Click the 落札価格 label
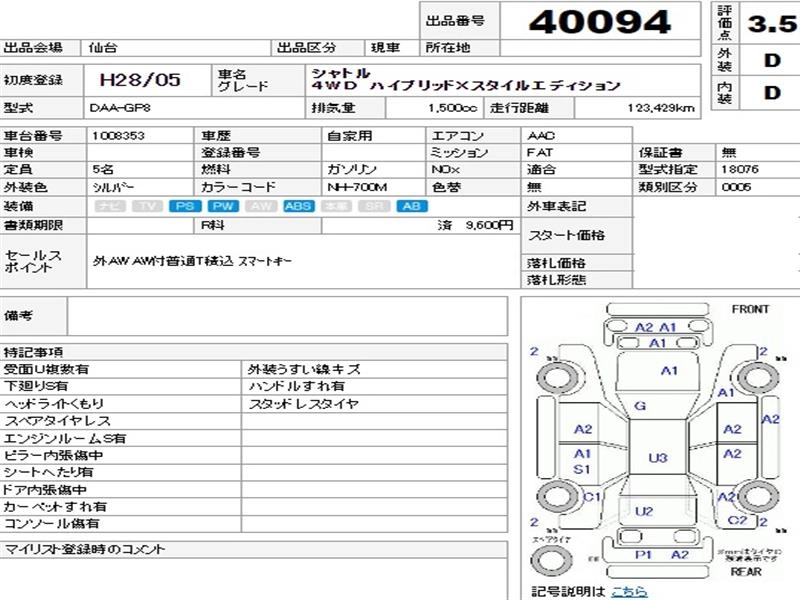Viewport: 800px width, 600px height. click(x=556, y=263)
